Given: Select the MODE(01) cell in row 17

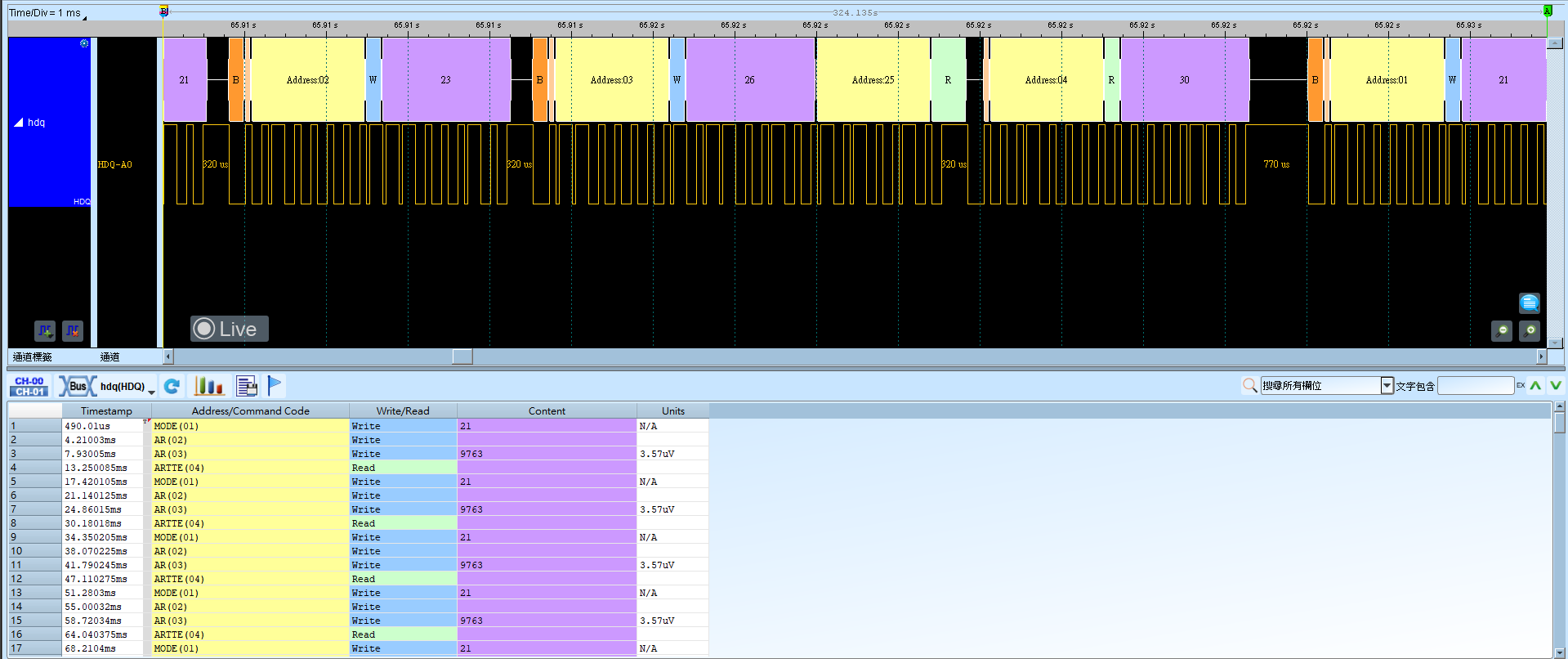Looking at the screenshot, I should click(250, 648).
